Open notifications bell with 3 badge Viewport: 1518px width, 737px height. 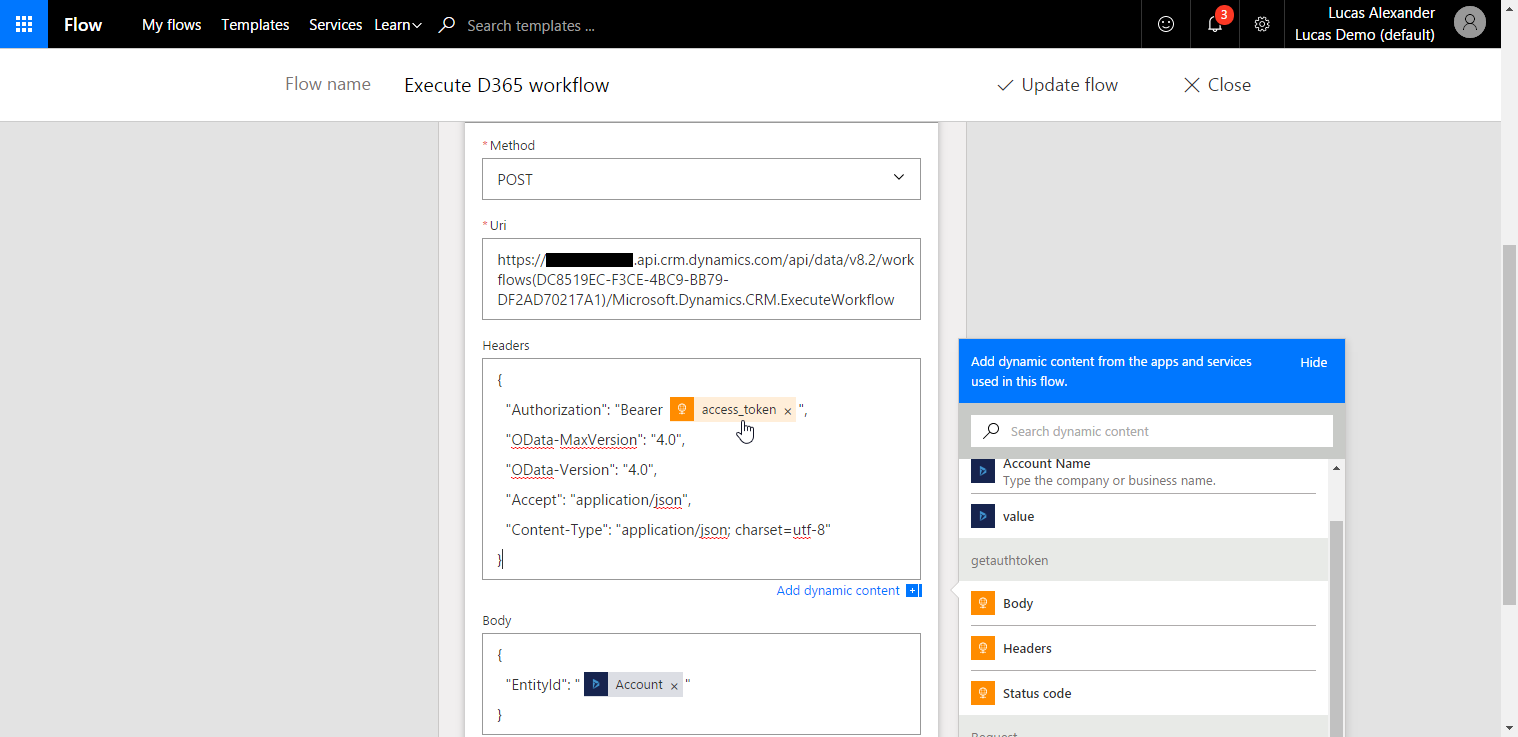click(1215, 24)
